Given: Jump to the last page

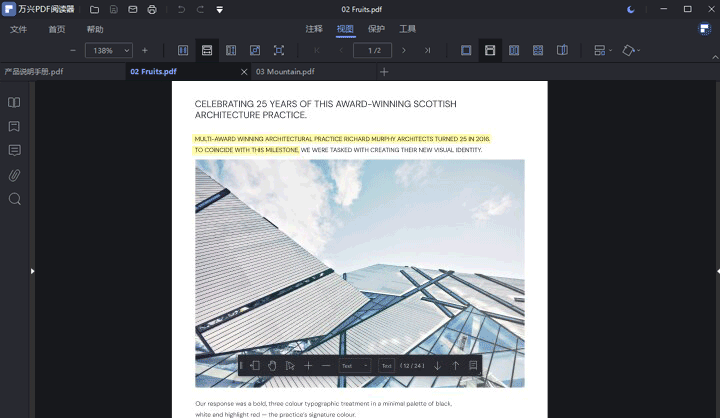Looking at the screenshot, I should 428,51.
